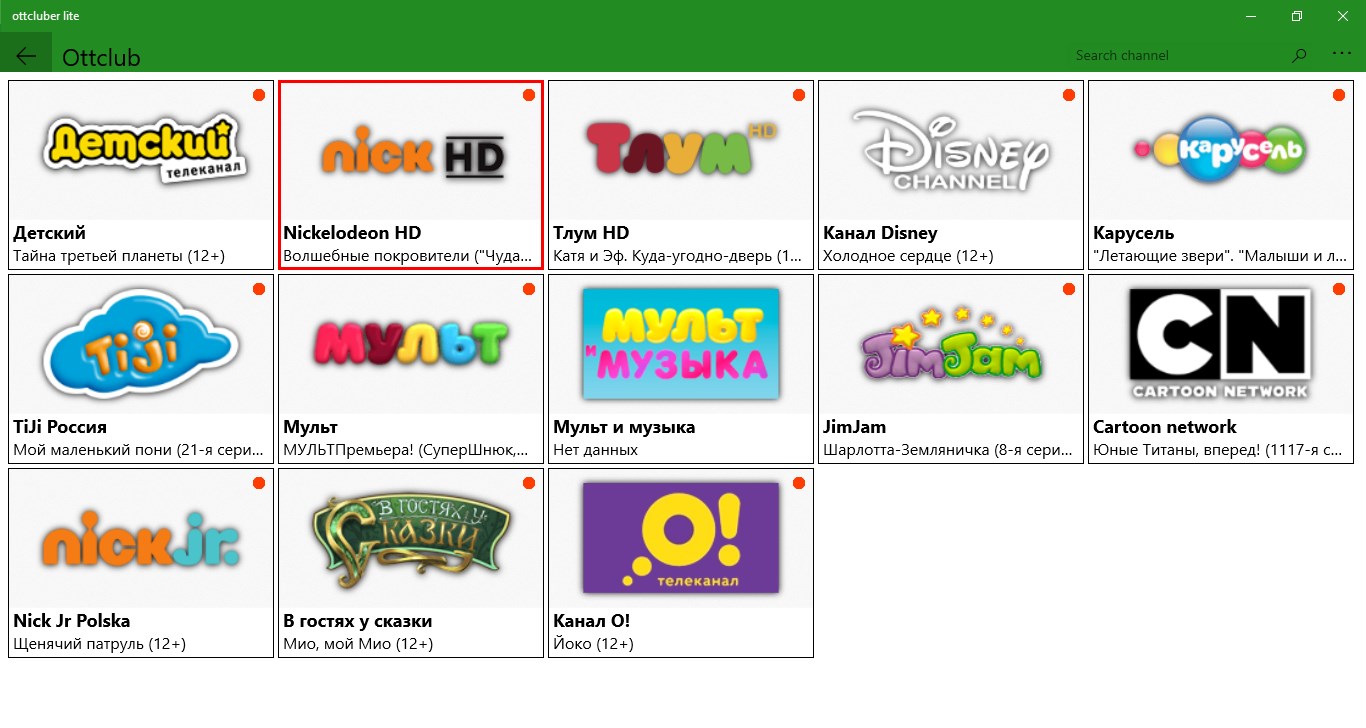Click the orange dot on JimJam tile
The height and width of the screenshot is (728, 1366).
1069,289
